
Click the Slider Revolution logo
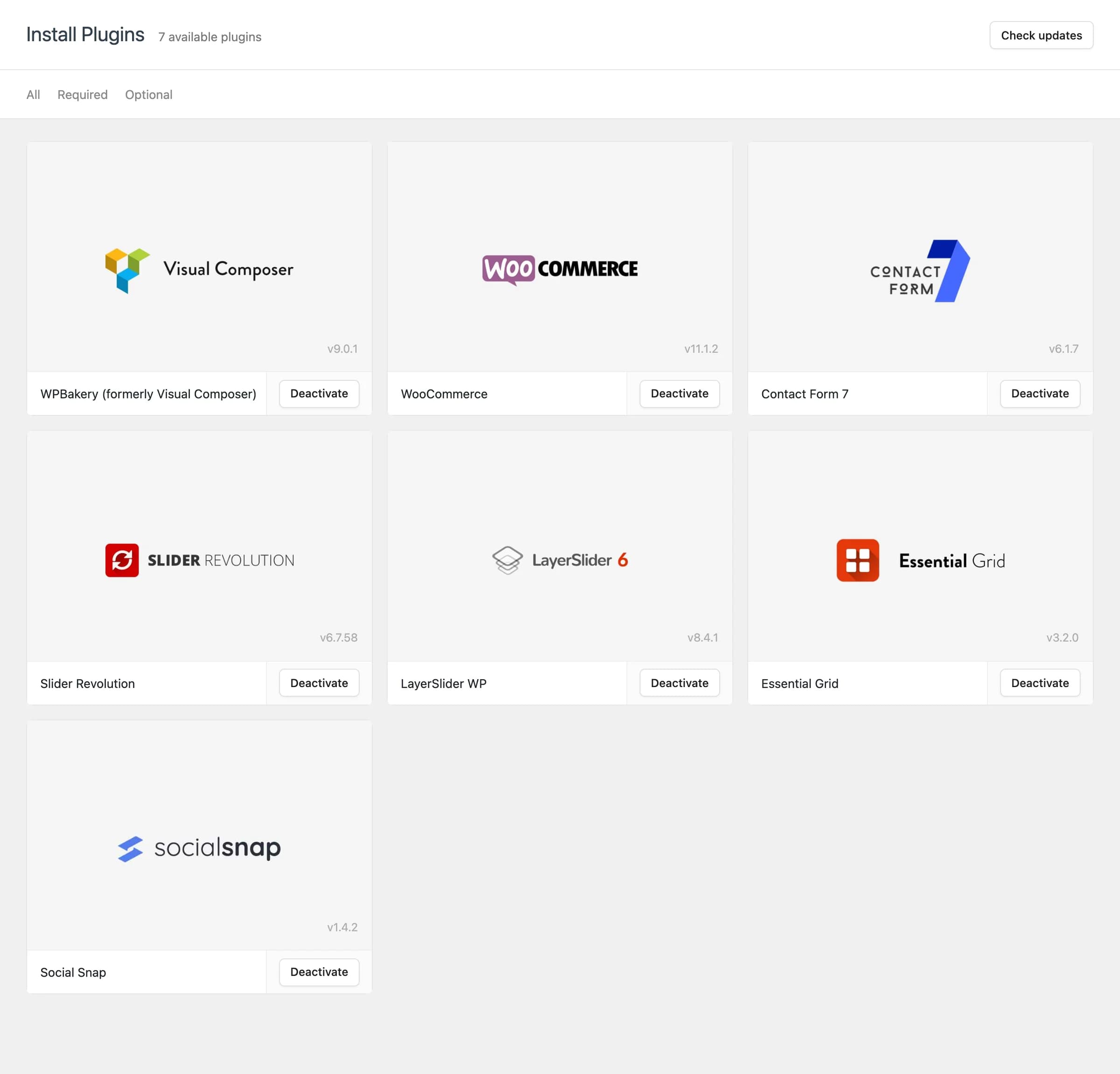(x=199, y=560)
